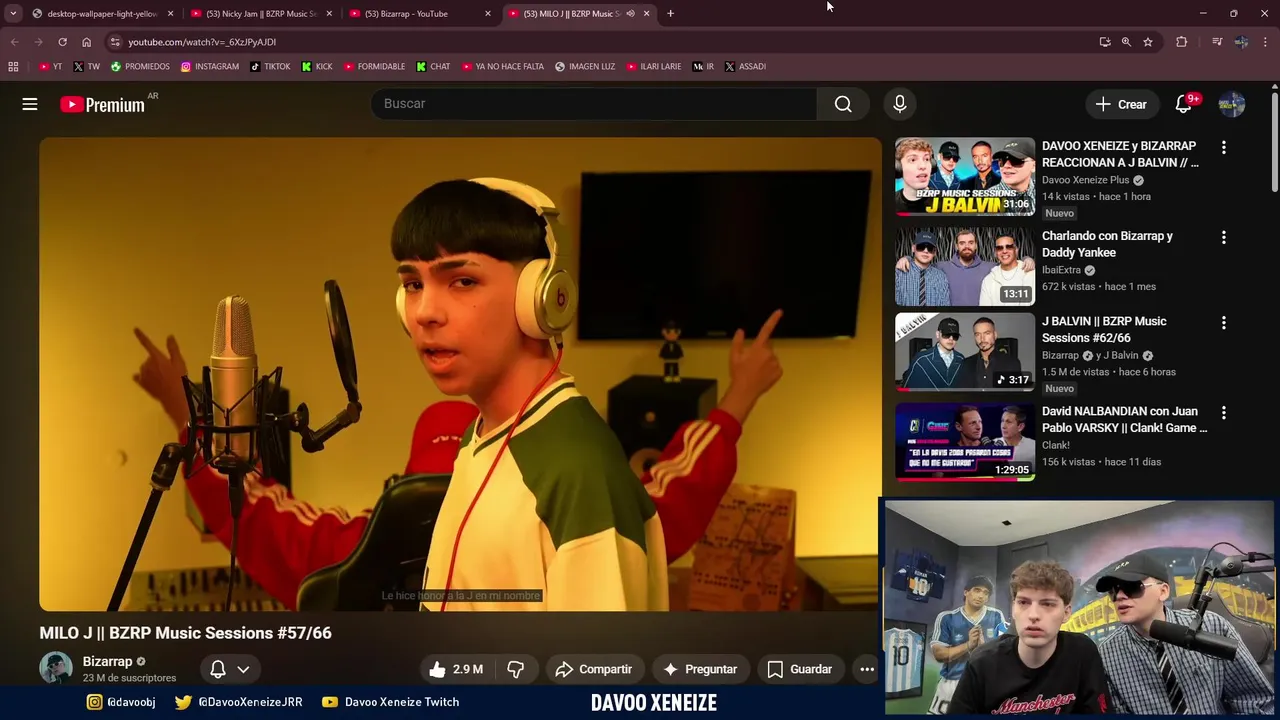Focus the Buscar search field

[594, 104]
